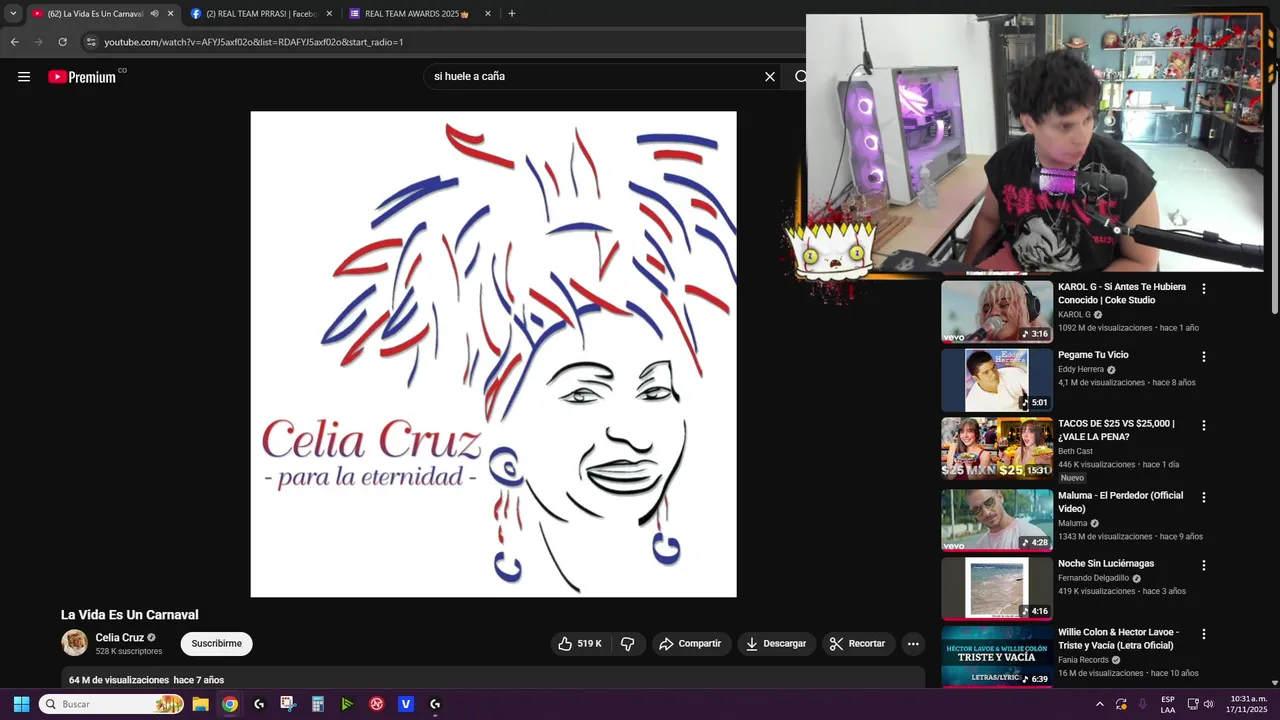This screenshot has width=1280, height=720.
Task: Open Celia Cruz channel avatar
Action: coord(75,643)
